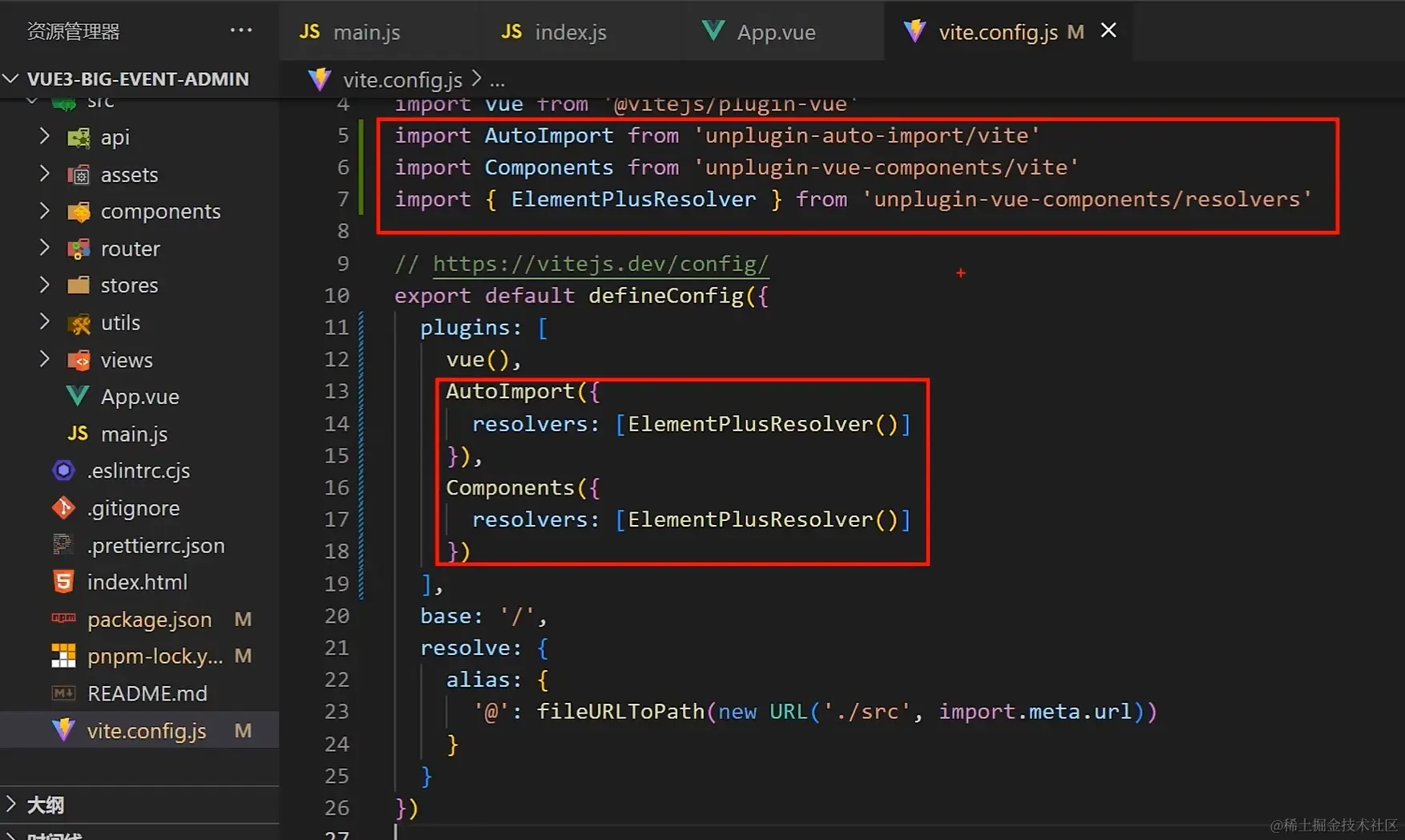Click the pnpm icon of pnpm-lock.yaml
This screenshot has height=840, width=1405.
(63, 656)
